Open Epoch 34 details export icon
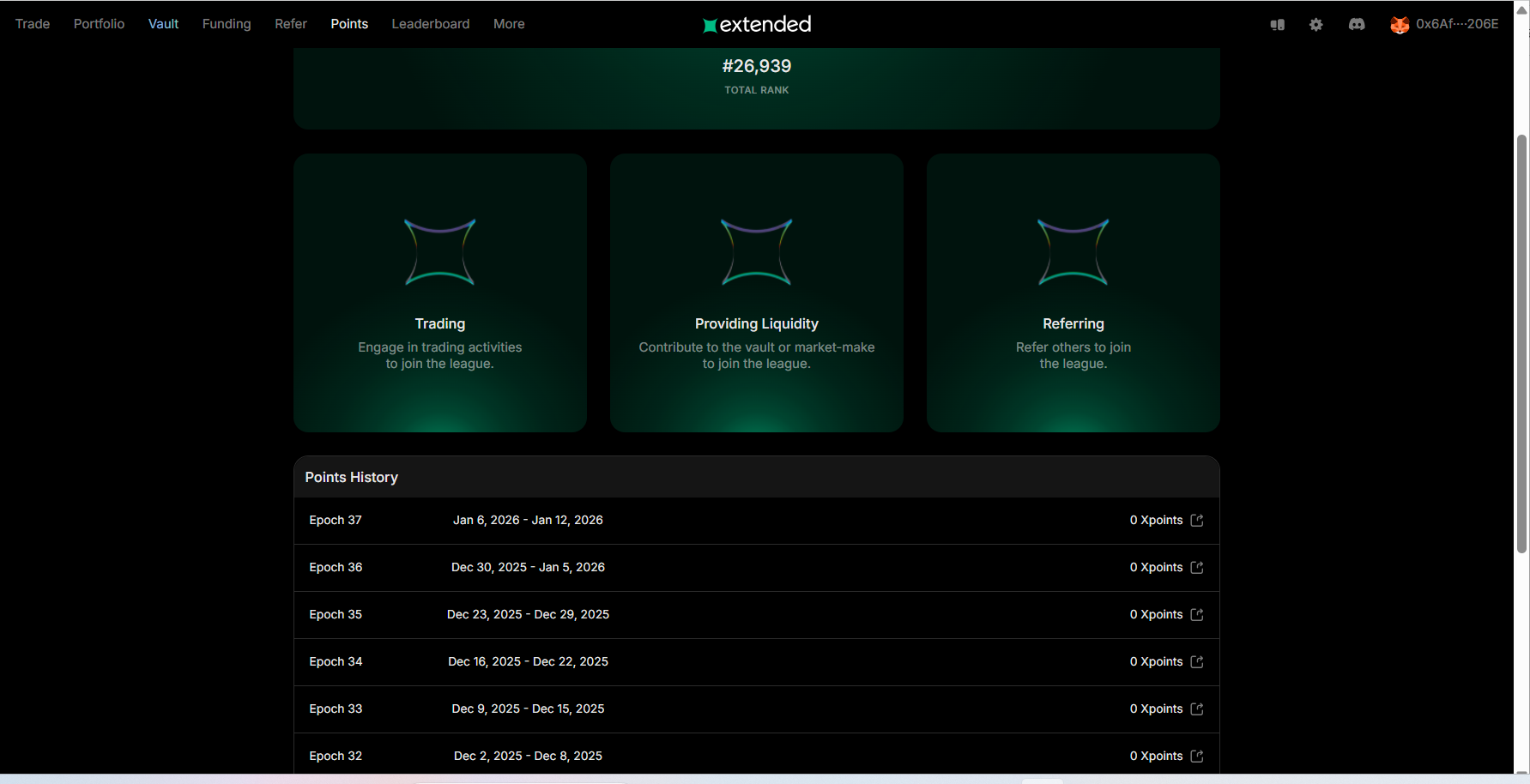Viewport: 1530px width, 784px height. [x=1197, y=662]
